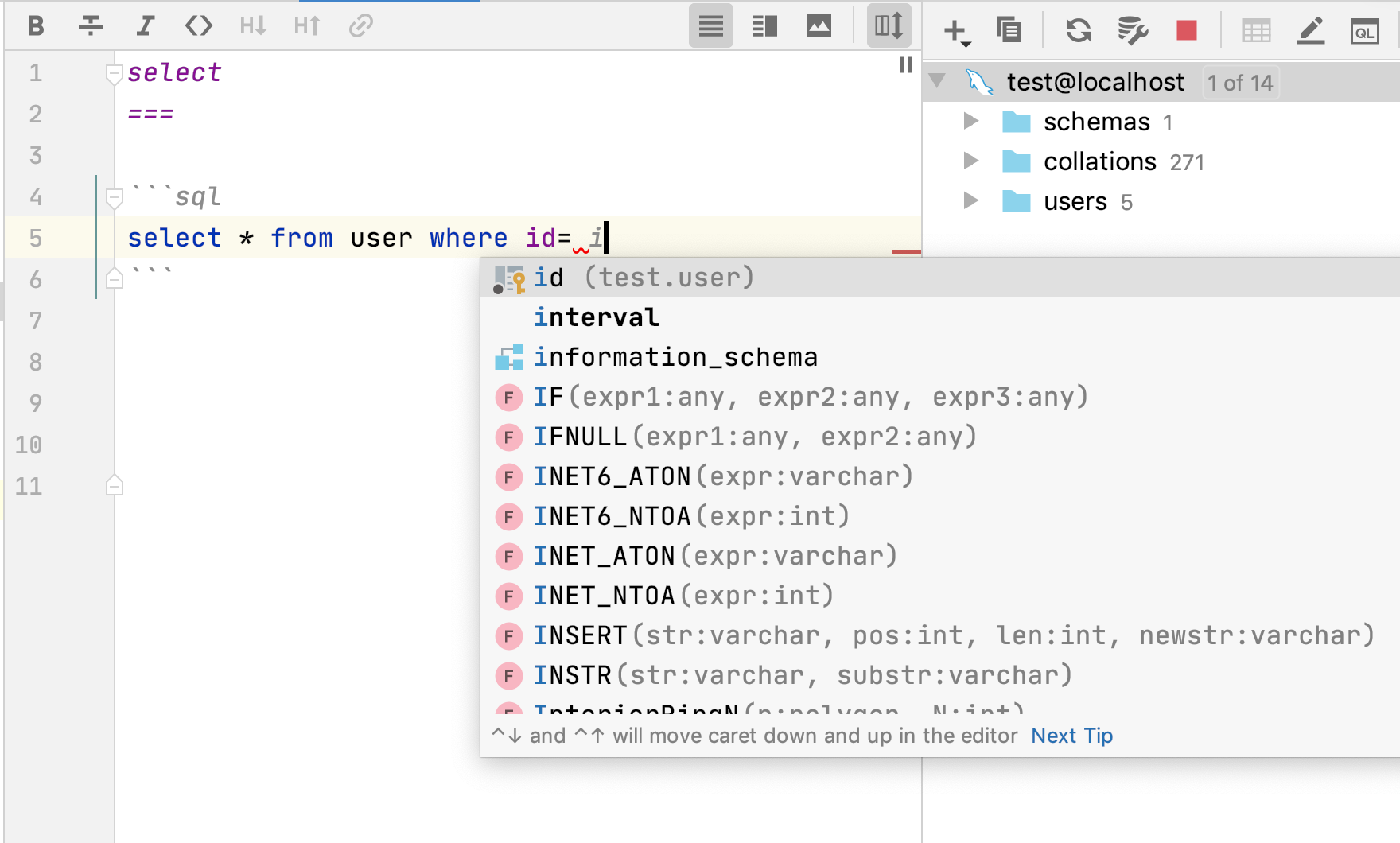The height and width of the screenshot is (843, 1400).
Task: Click the fold end marker at line 11
Action: [115, 485]
